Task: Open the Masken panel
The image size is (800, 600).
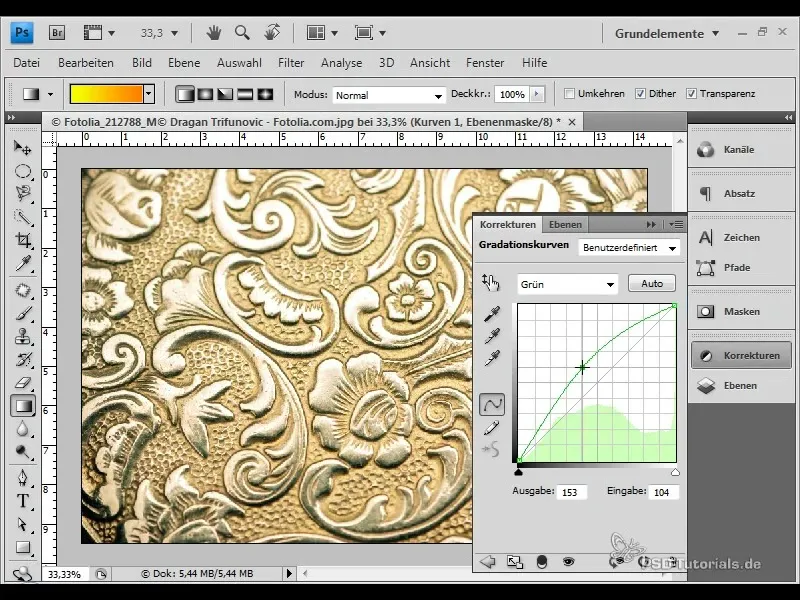Action: click(x=741, y=312)
